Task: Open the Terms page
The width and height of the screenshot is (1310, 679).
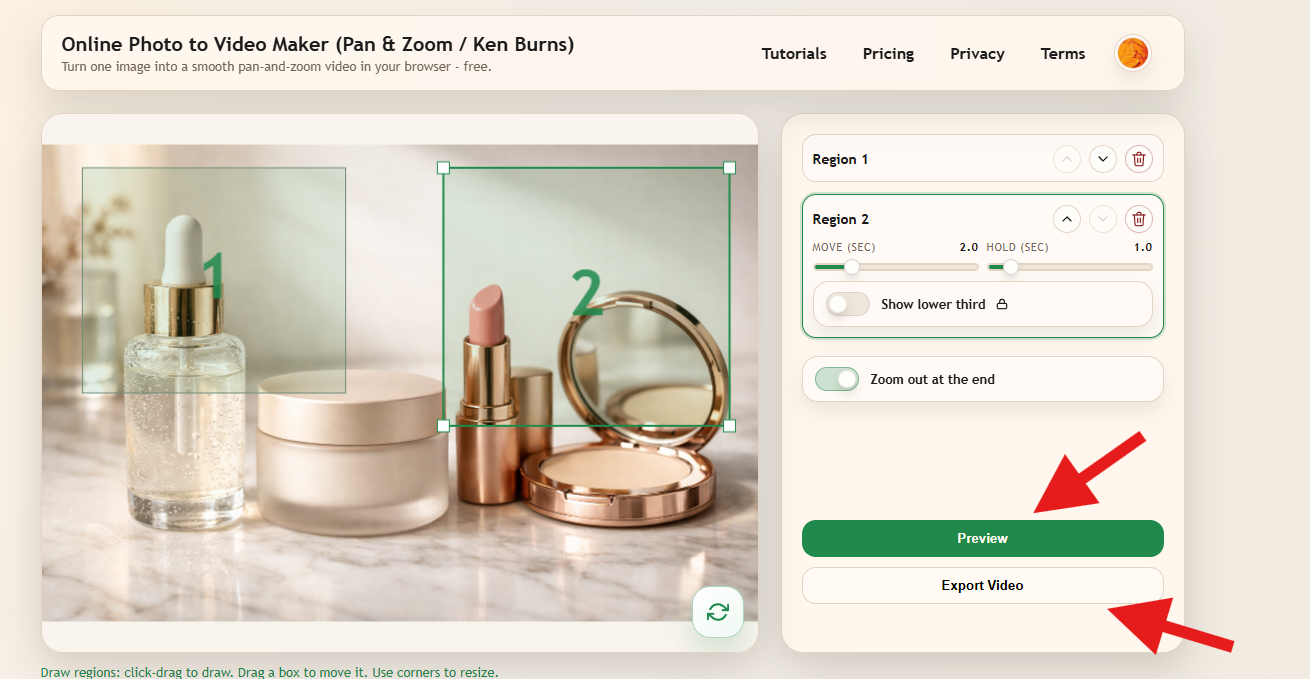Action: tap(1062, 53)
